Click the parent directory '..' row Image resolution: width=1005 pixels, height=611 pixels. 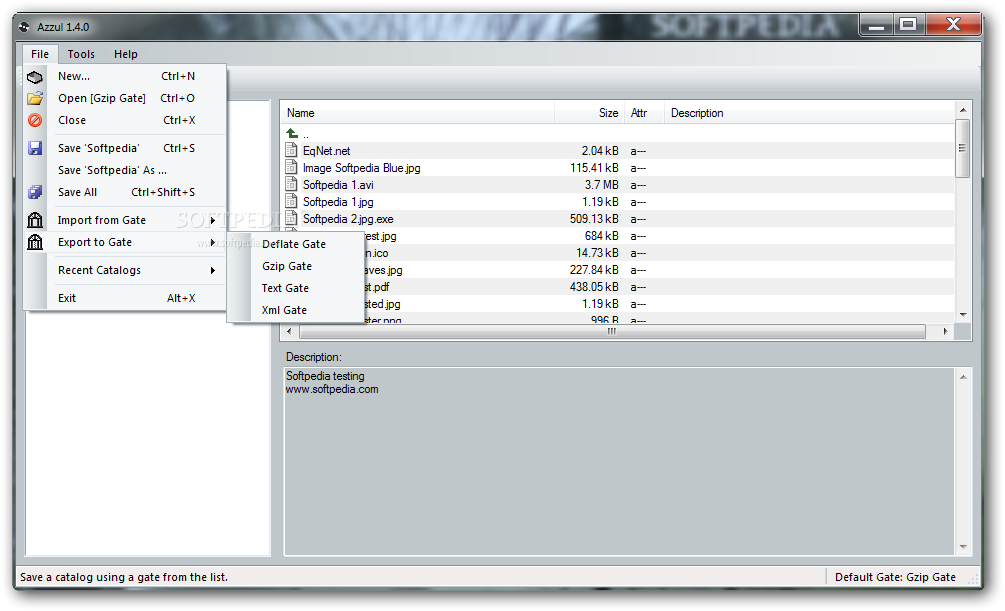(619, 134)
